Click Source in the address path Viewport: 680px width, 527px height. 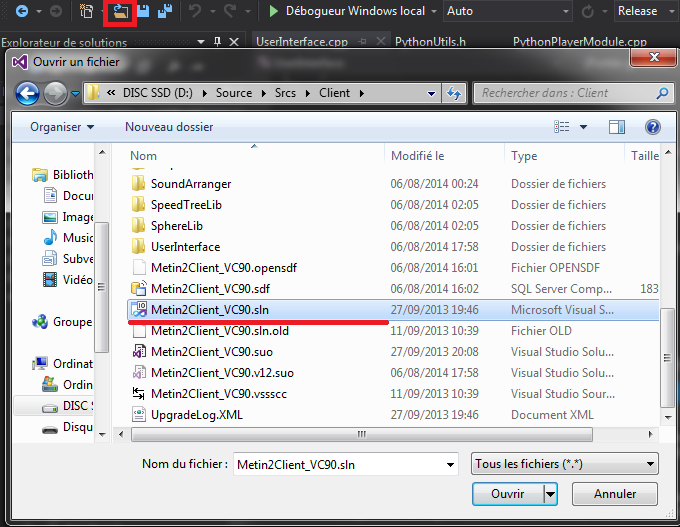[234, 93]
